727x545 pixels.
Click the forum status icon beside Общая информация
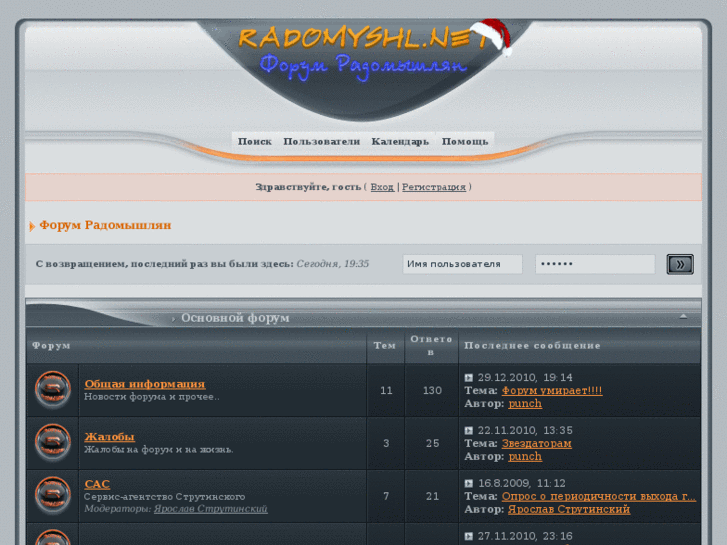pyautogui.click(x=53, y=390)
